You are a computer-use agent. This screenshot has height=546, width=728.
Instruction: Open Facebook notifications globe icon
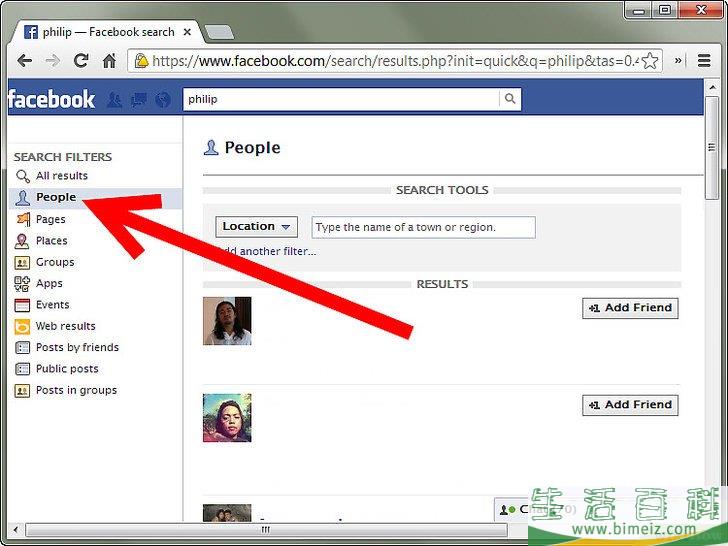pyautogui.click(x=163, y=99)
